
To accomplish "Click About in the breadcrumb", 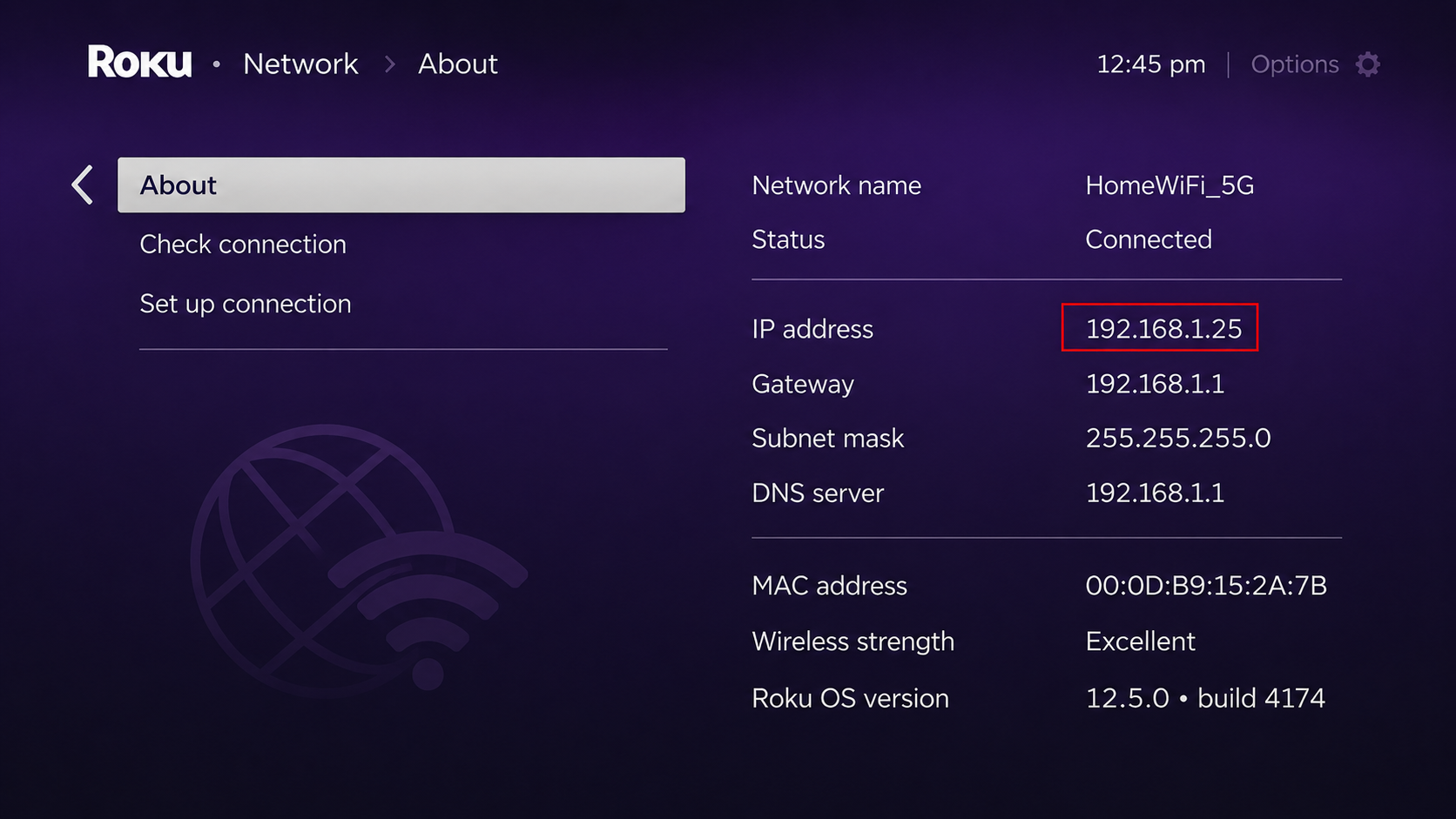I will click(x=458, y=64).
